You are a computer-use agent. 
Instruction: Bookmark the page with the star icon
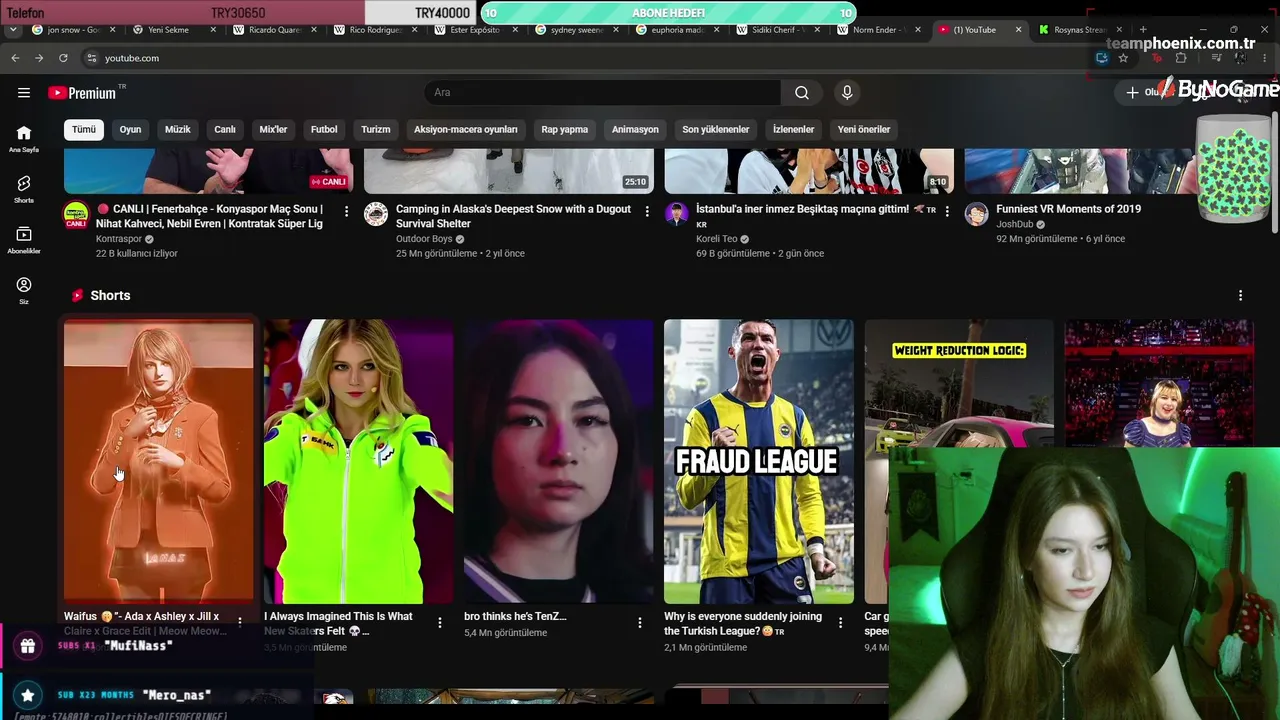click(1123, 58)
